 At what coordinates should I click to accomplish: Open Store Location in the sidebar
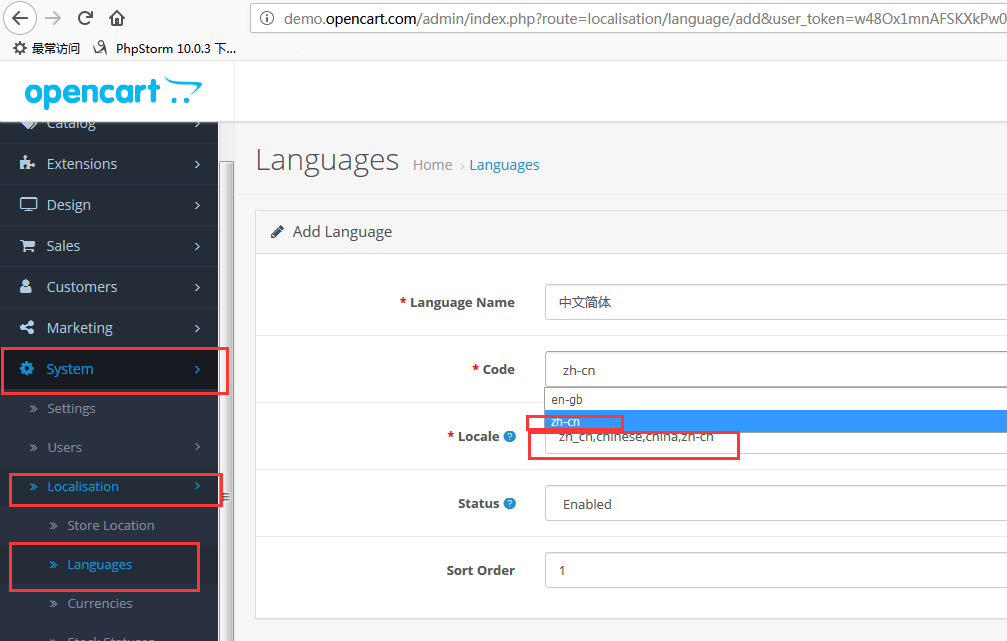(110, 525)
